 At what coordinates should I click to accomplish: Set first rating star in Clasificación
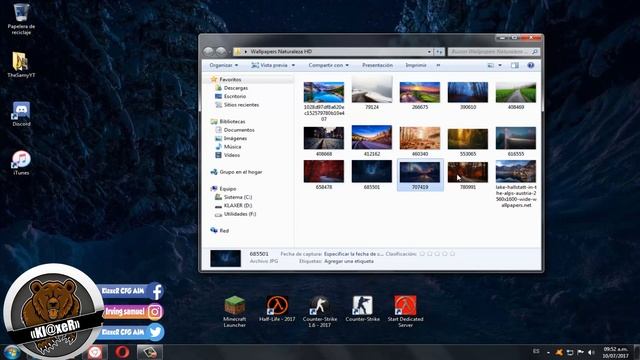point(422,254)
